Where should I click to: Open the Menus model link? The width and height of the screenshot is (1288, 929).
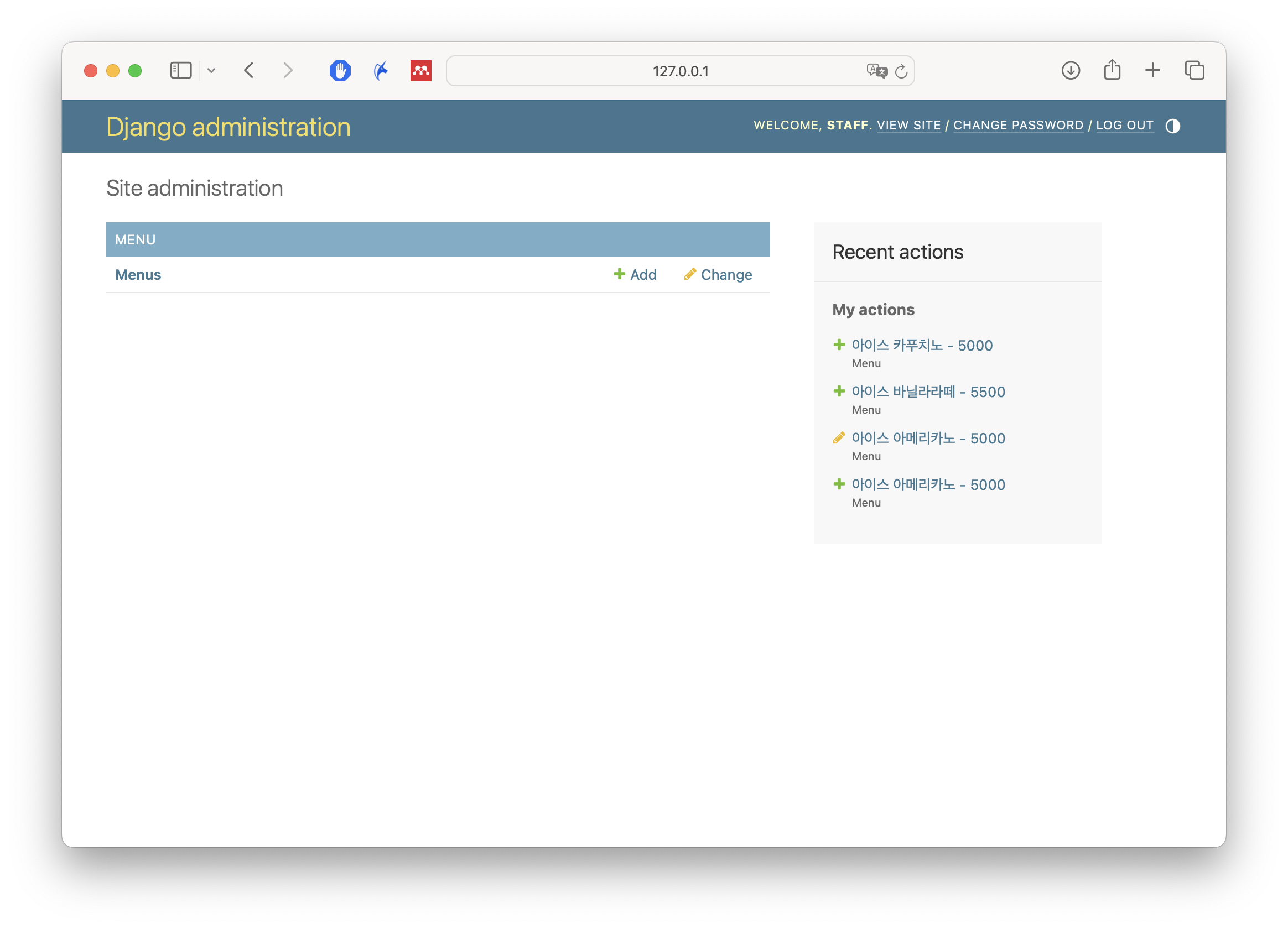(x=138, y=275)
